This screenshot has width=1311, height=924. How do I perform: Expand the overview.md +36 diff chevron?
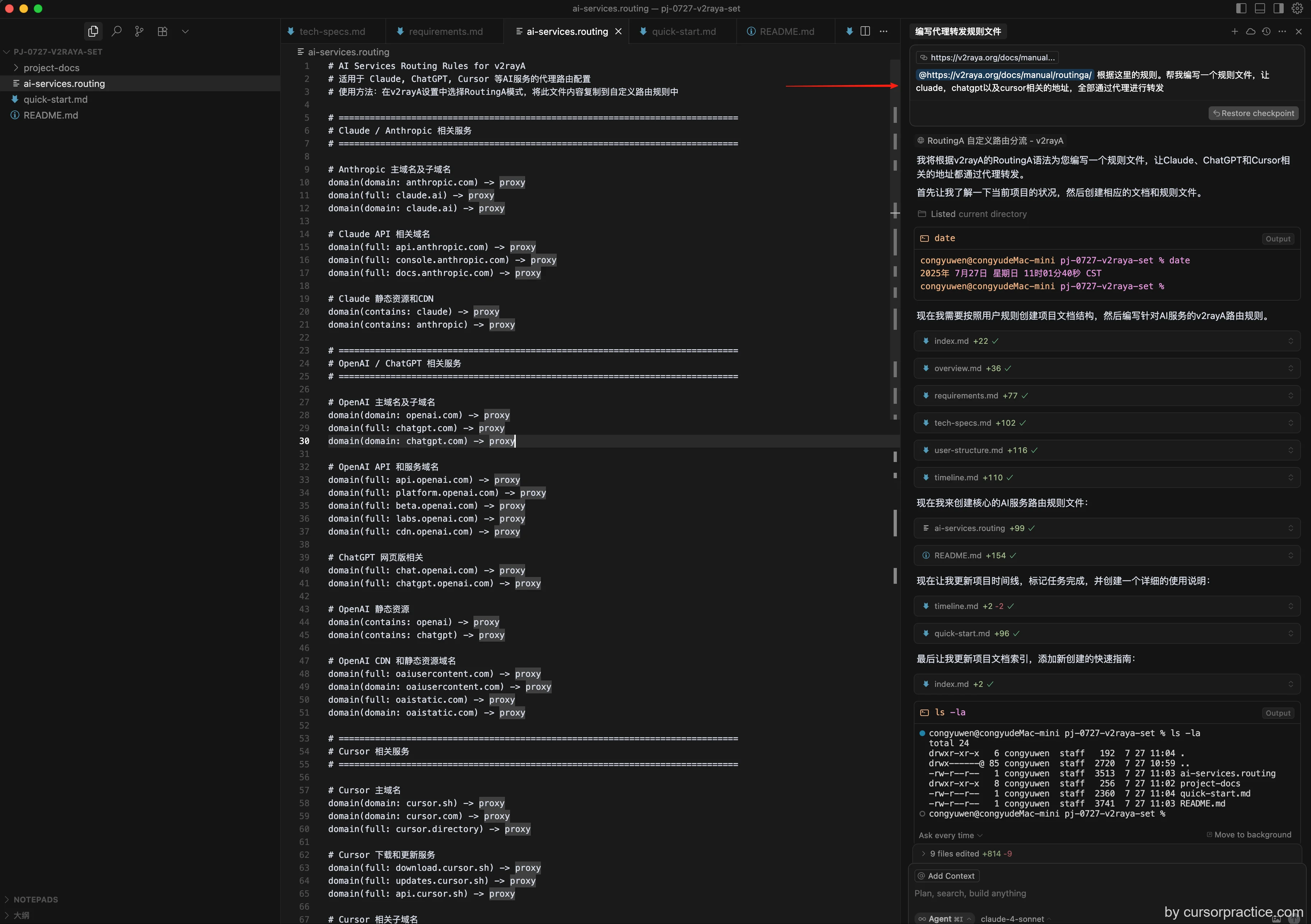[x=1291, y=368]
